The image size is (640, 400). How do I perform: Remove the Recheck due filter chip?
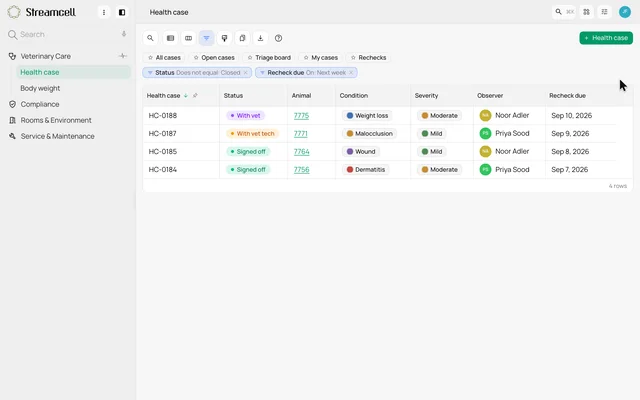coord(351,73)
